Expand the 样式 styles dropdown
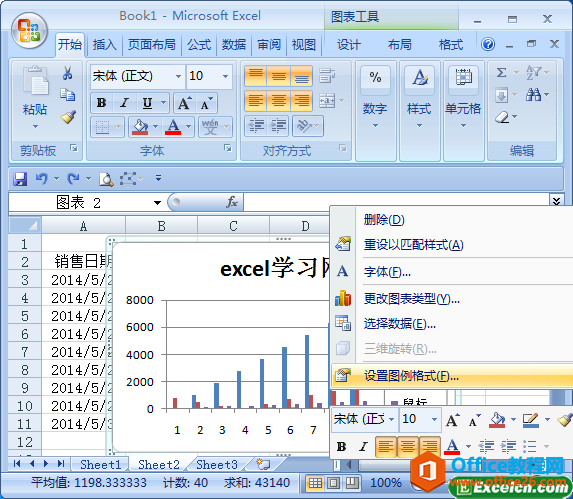Viewport: 573px width, 499px height. [420, 126]
